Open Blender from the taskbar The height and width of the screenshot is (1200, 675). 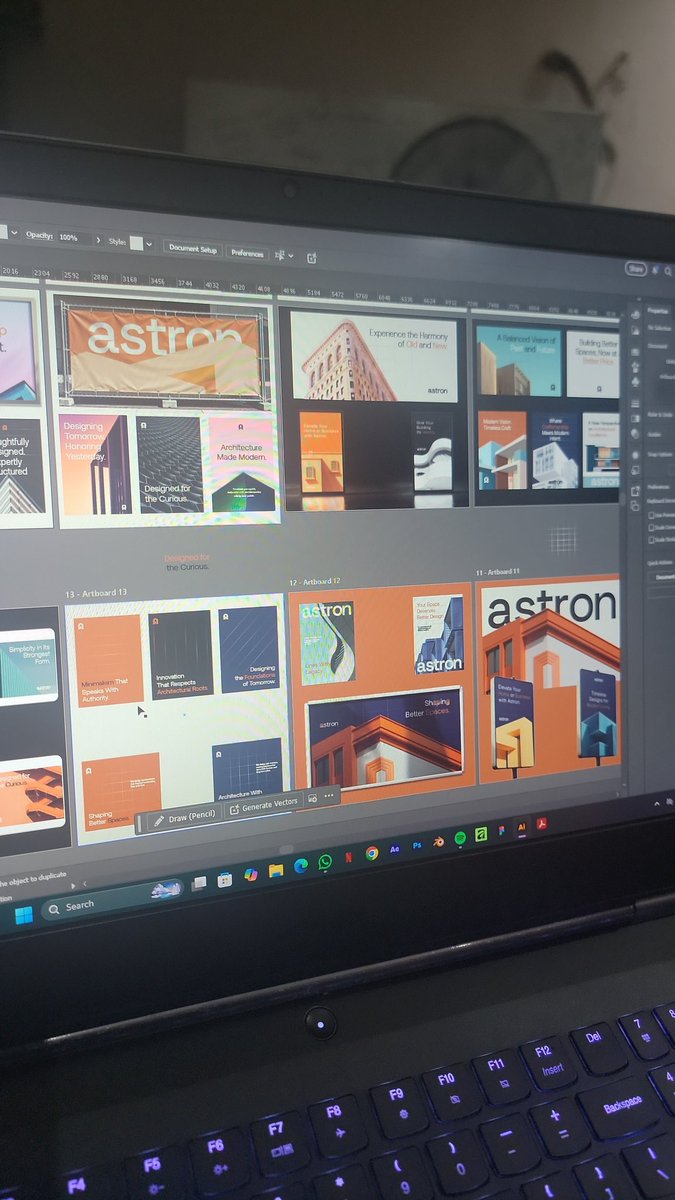pyautogui.click(x=439, y=841)
